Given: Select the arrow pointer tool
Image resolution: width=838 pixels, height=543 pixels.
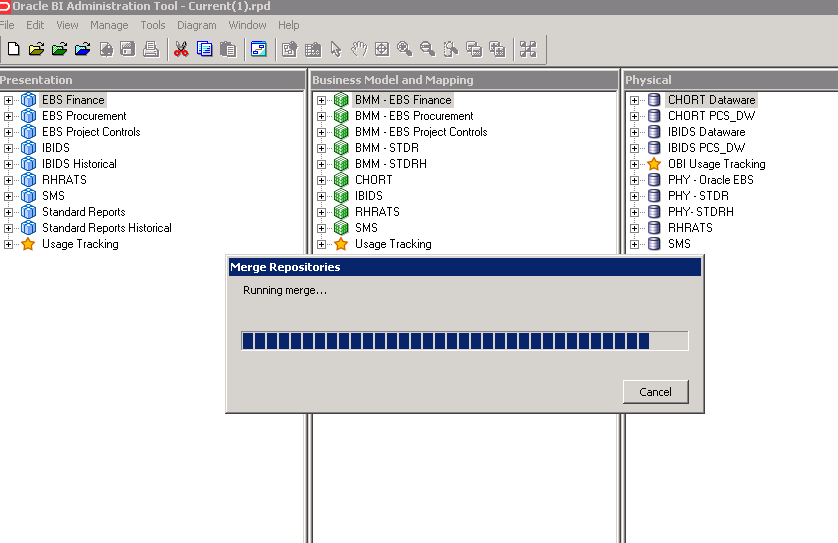Looking at the screenshot, I should pyautogui.click(x=336, y=50).
